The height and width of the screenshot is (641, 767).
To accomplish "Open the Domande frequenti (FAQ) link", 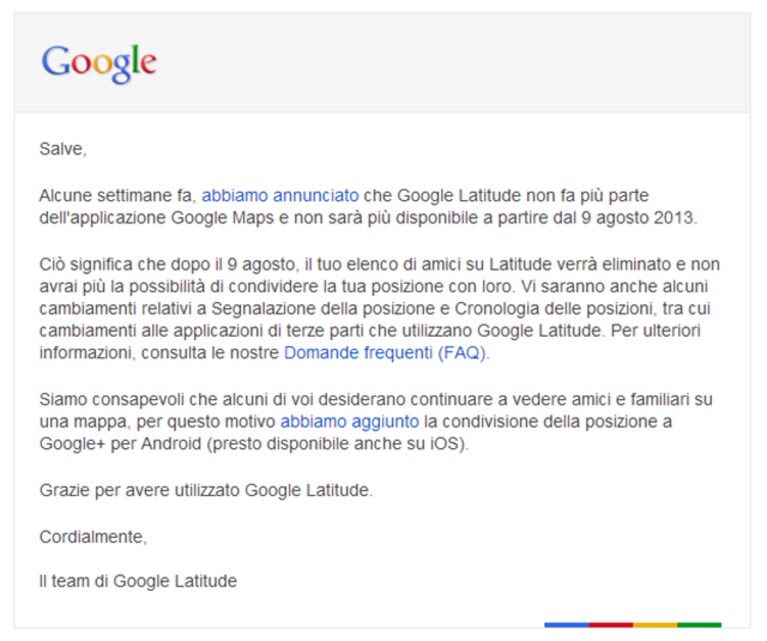I will click(385, 352).
